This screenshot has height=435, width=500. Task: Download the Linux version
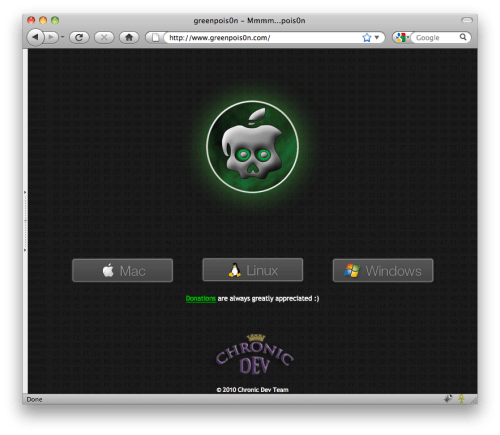pos(253,270)
